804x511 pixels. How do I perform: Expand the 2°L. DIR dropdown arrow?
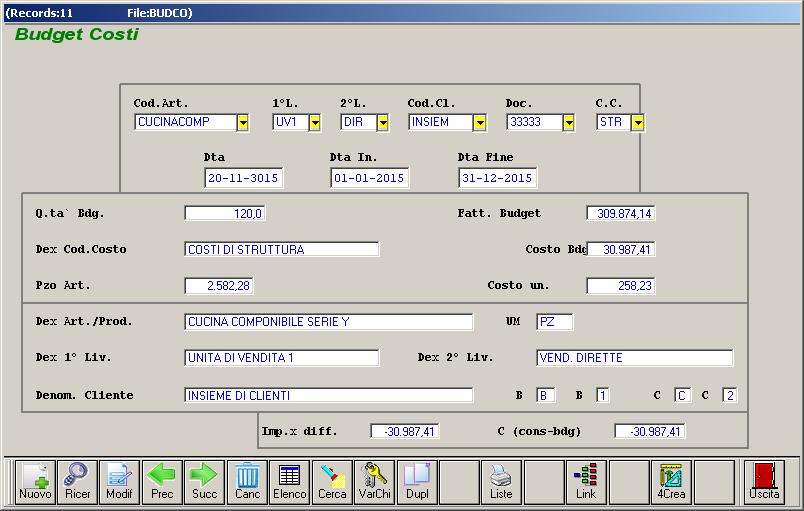pyautogui.click(x=383, y=122)
